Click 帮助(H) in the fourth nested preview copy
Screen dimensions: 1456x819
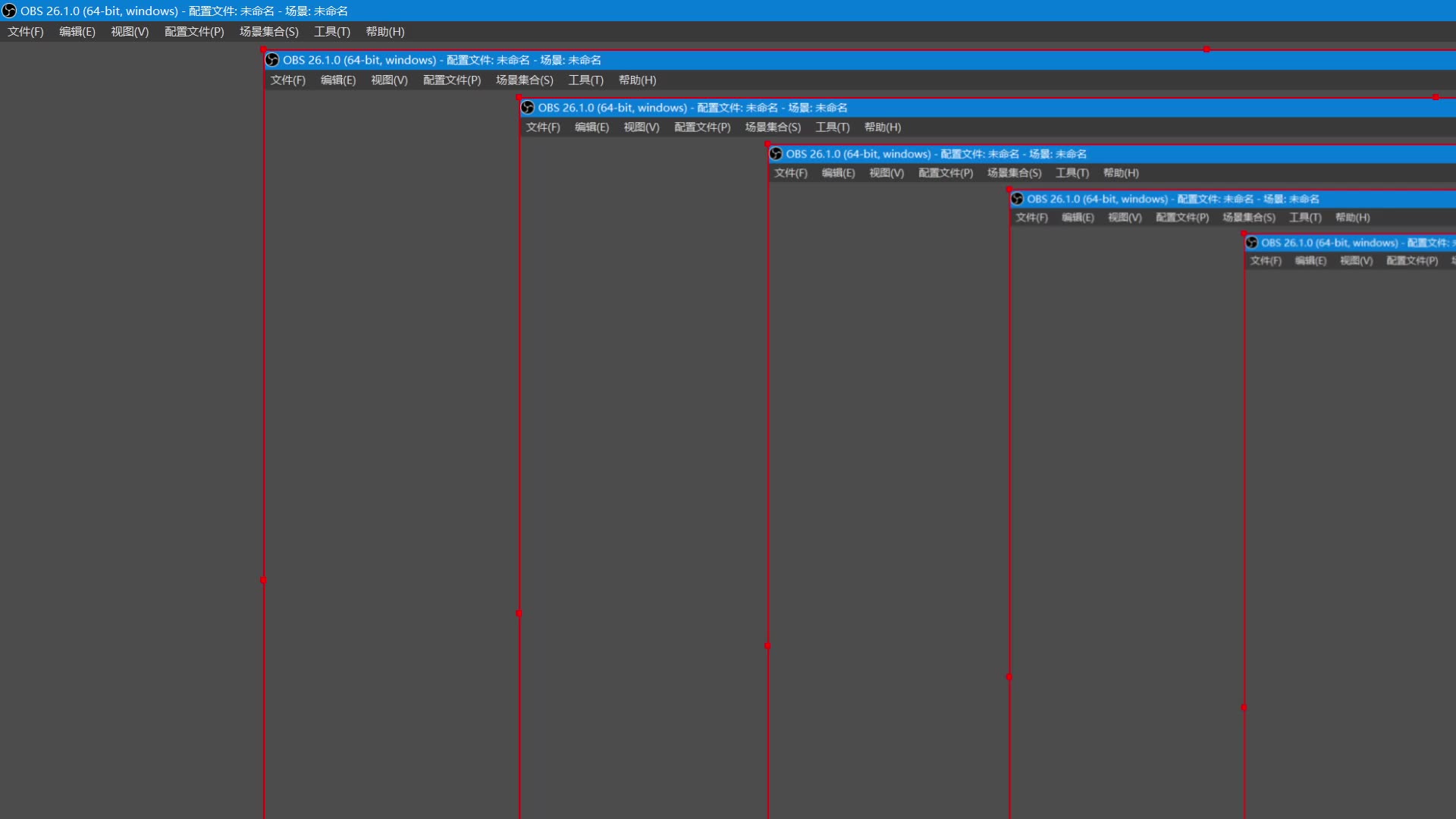[1353, 218]
